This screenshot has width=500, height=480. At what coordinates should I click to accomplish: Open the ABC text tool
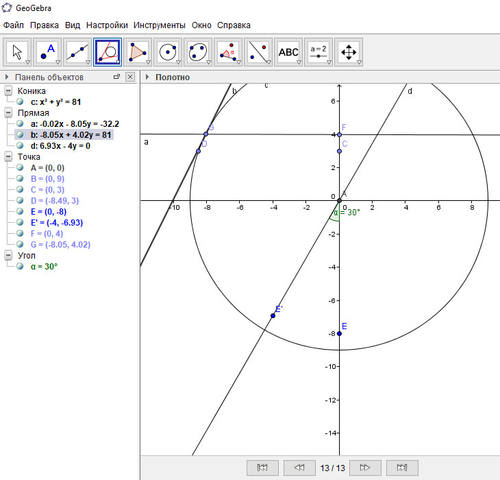pos(288,52)
